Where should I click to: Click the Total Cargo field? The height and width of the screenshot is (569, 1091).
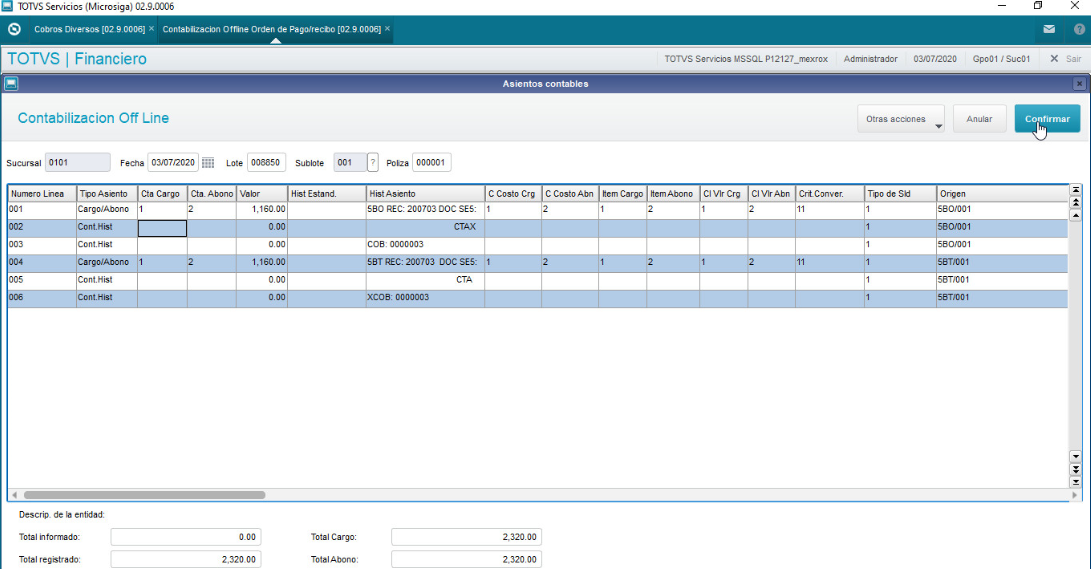(x=466, y=537)
